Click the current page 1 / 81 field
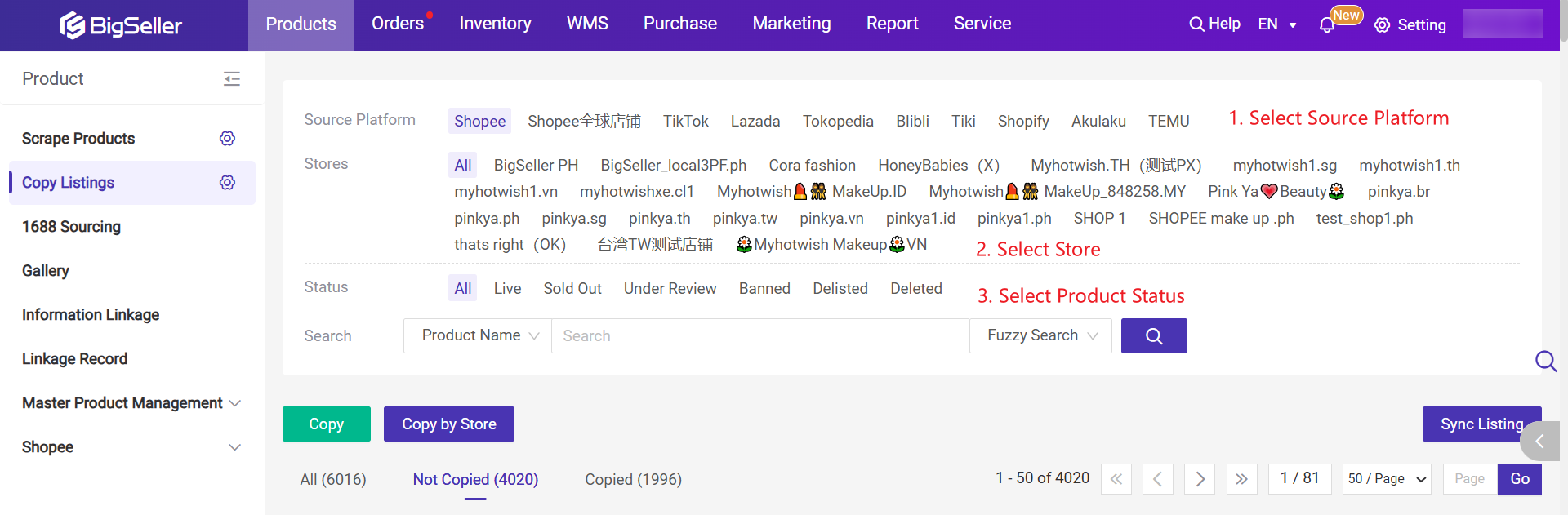The image size is (1568, 515). tap(1300, 479)
